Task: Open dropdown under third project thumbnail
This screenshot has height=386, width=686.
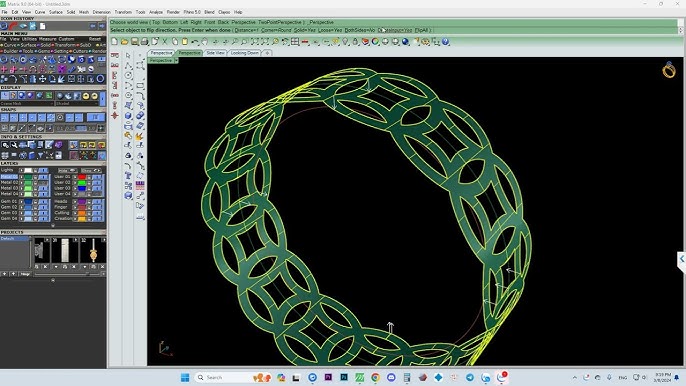Action: (x=84, y=267)
